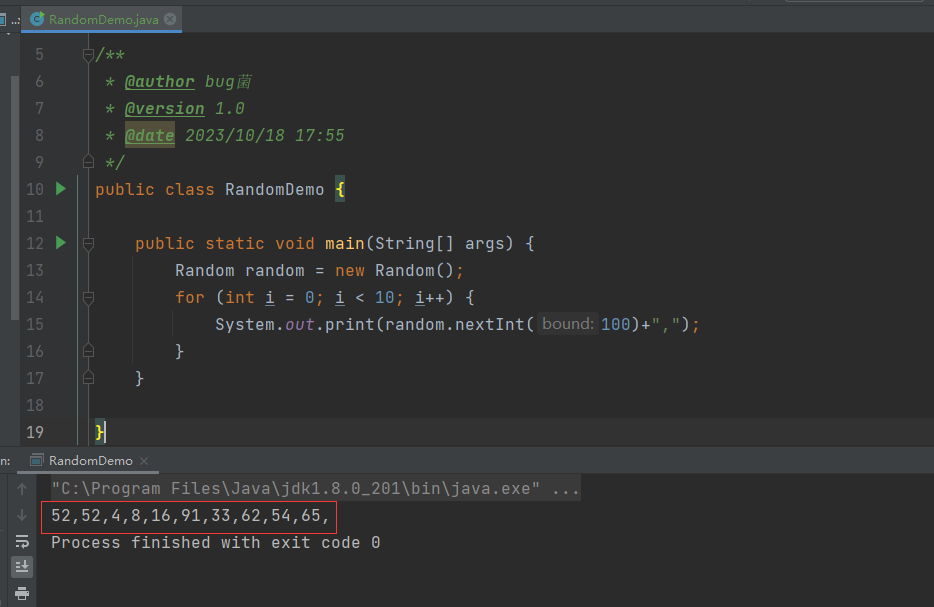Click the fold end marker at line 17

tap(88, 378)
